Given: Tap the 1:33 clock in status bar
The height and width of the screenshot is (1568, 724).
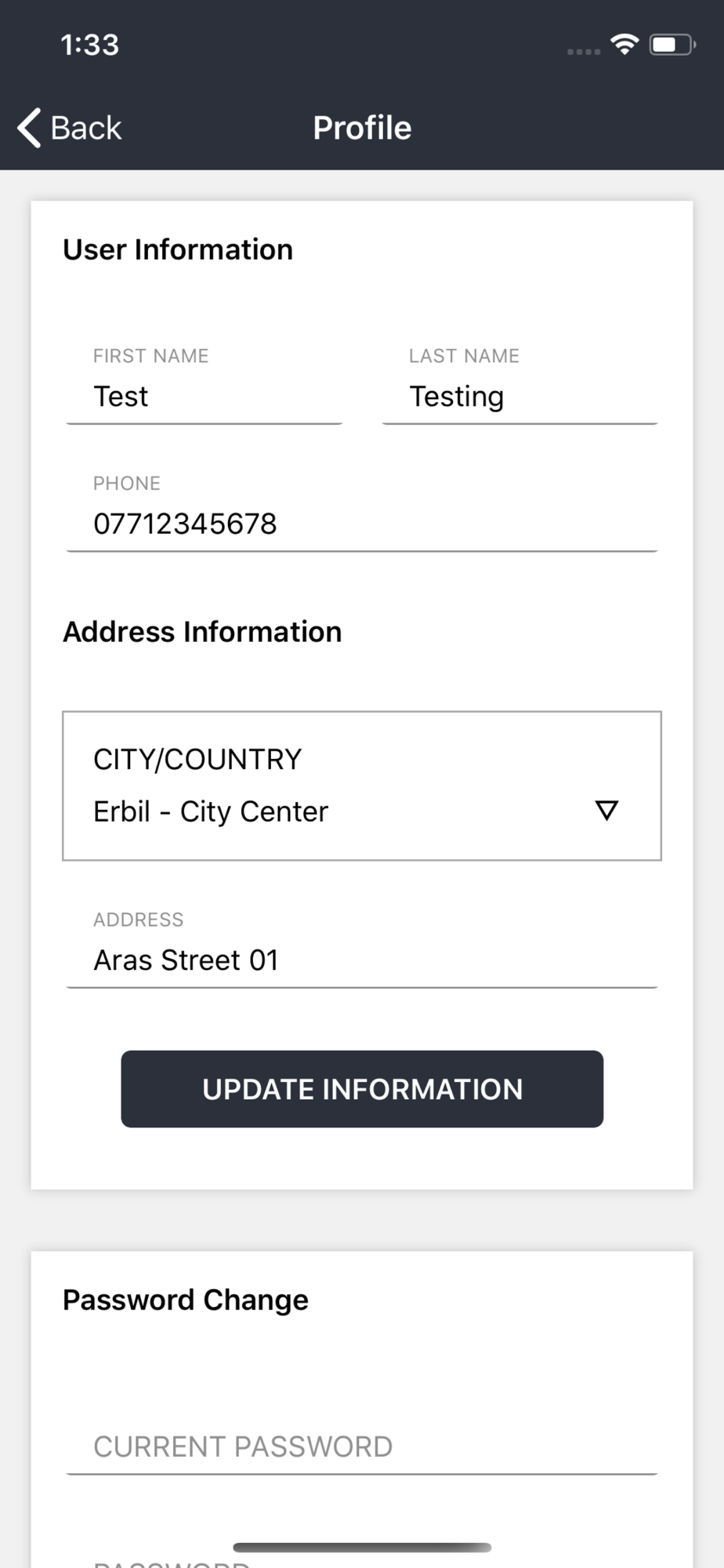Looking at the screenshot, I should (x=90, y=45).
